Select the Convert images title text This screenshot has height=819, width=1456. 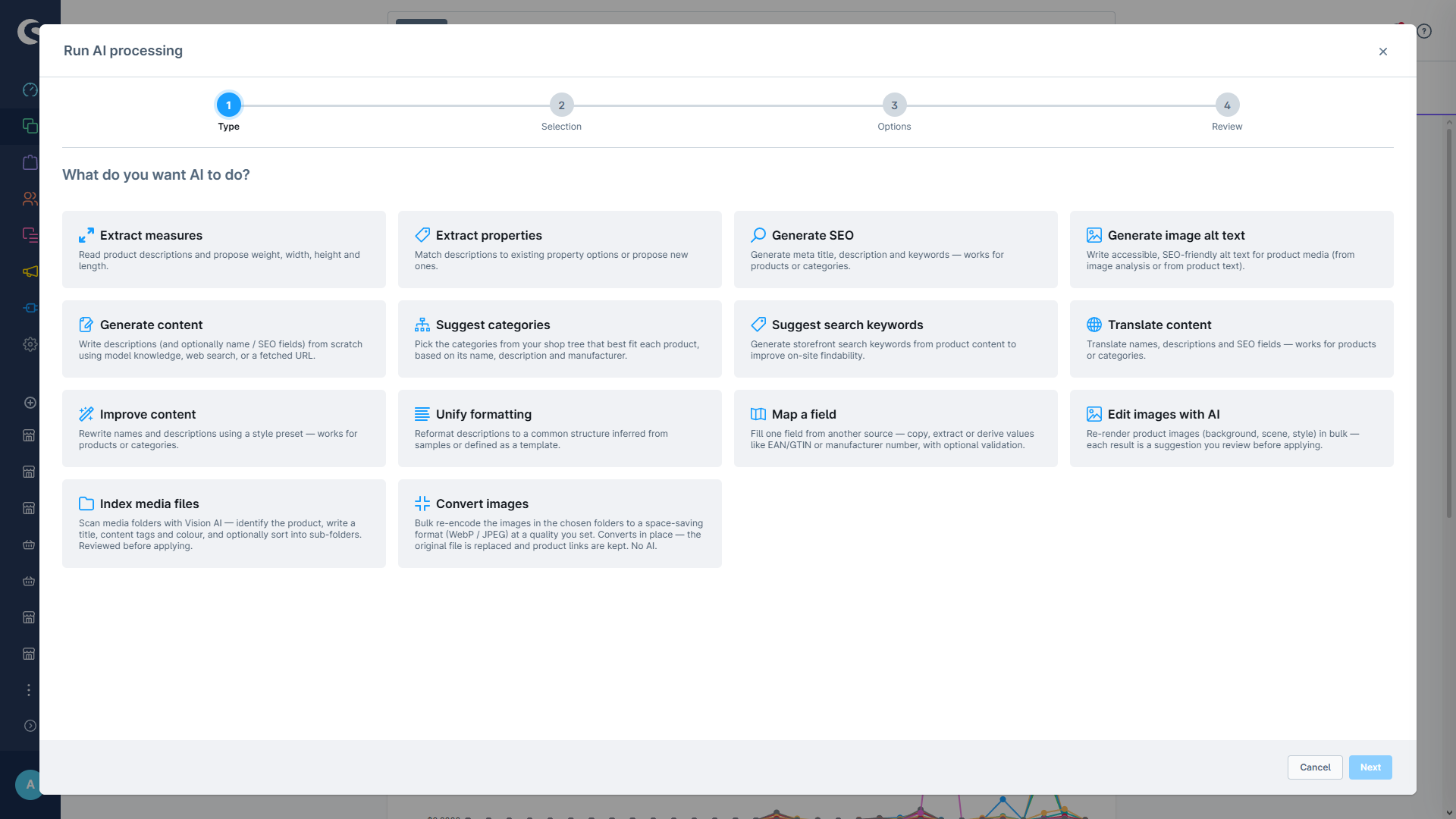coord(482,504)
